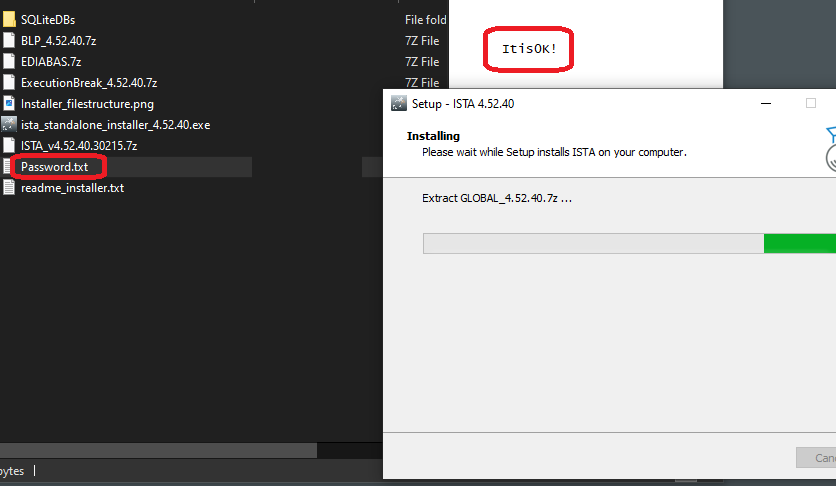Select ista_standalone_installer_4.52.40.exe file name

tap(116, 125)
